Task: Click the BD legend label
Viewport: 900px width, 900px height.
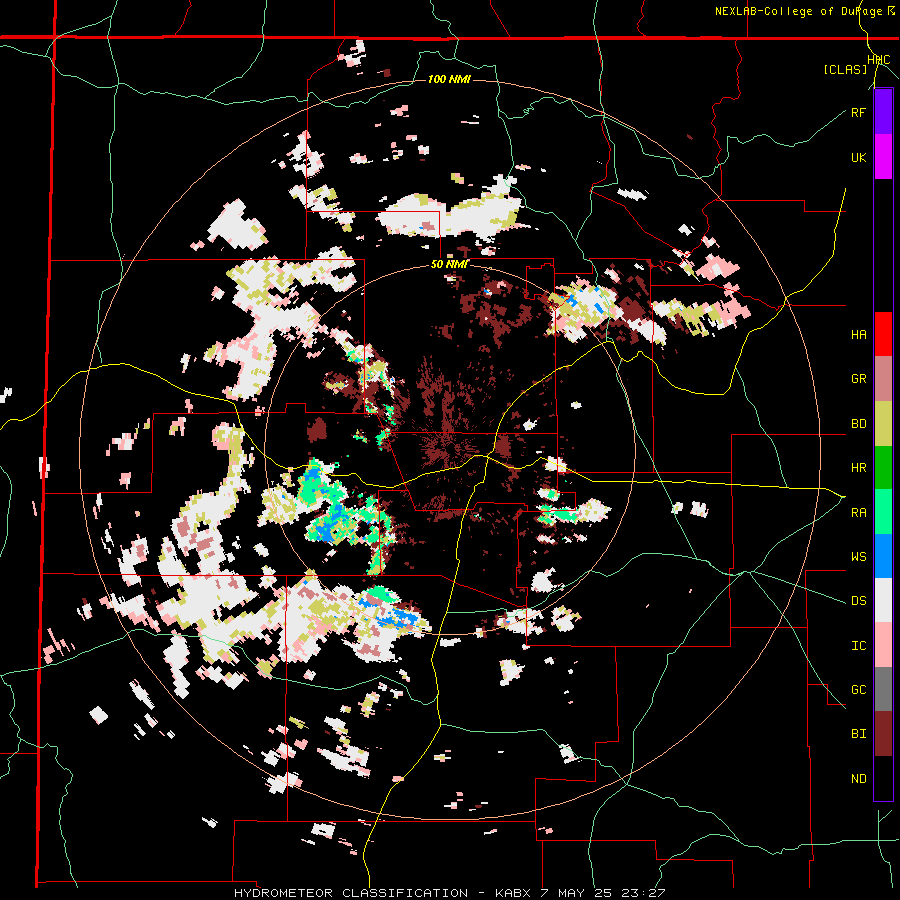Action: coord(858,424)
